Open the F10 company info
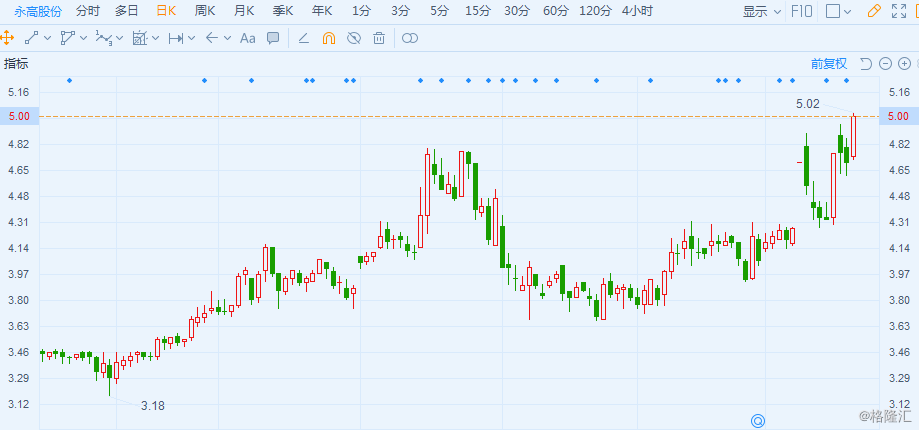This screenshot has height=430, width=919. click(x=801, y=11)
